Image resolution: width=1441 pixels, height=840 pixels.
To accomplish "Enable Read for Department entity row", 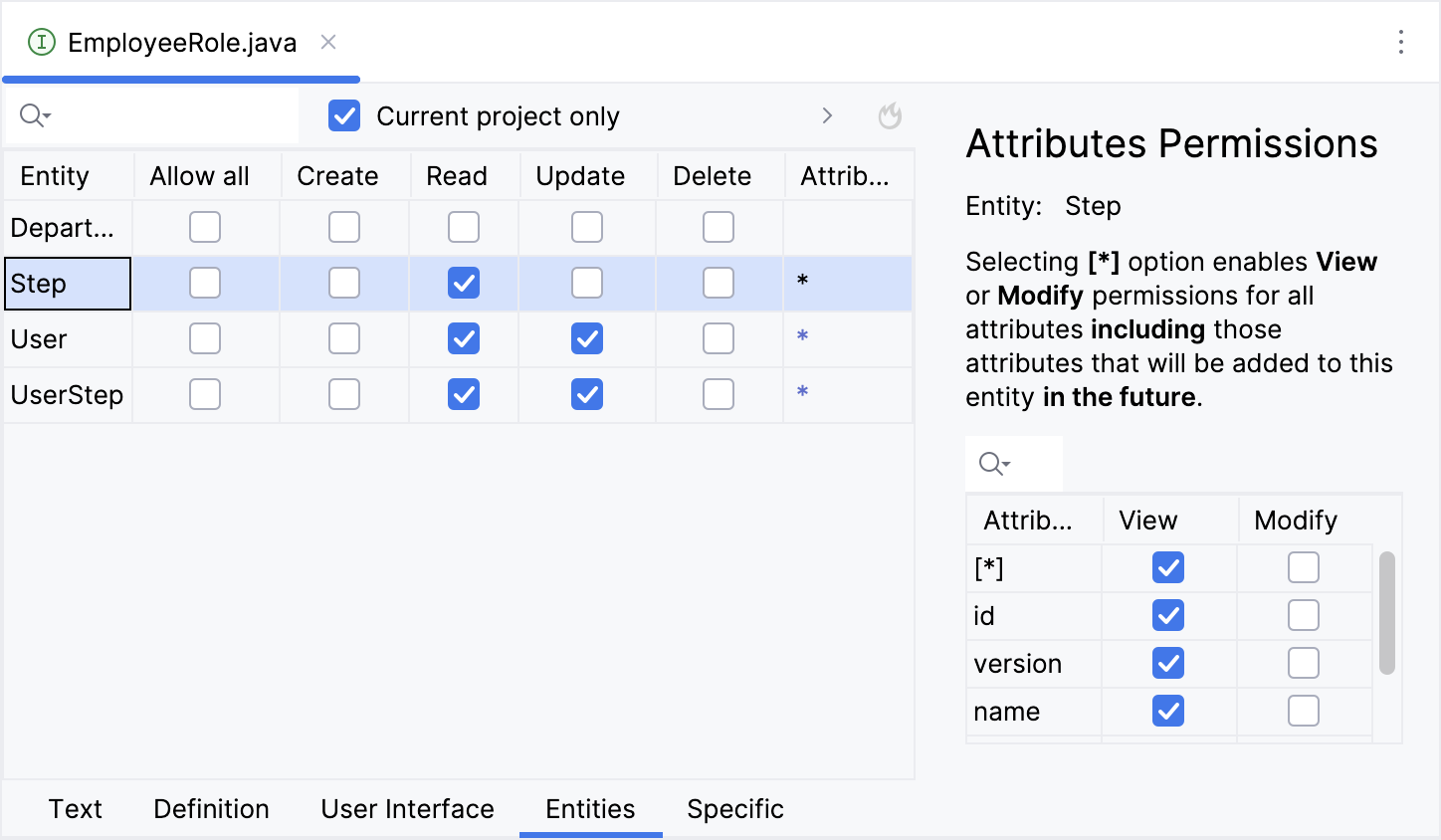I will [464, 227].
